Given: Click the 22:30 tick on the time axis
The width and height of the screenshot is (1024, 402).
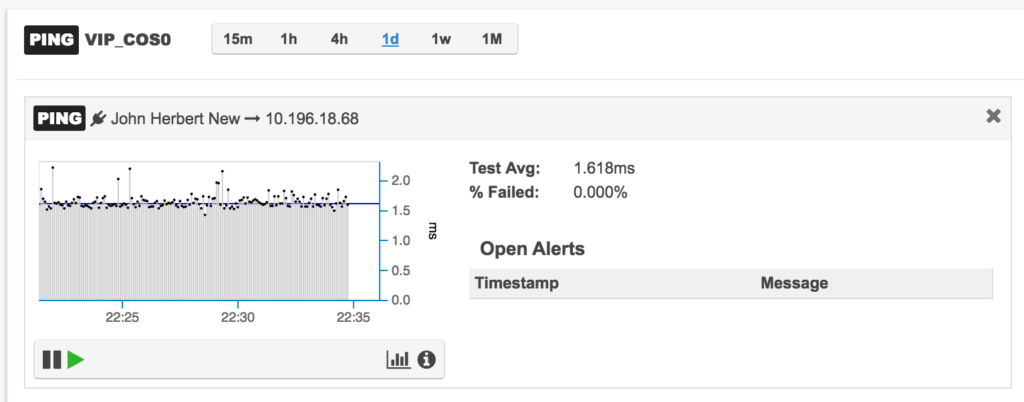Looking at the screenshot, I should [x=238, y=318].
